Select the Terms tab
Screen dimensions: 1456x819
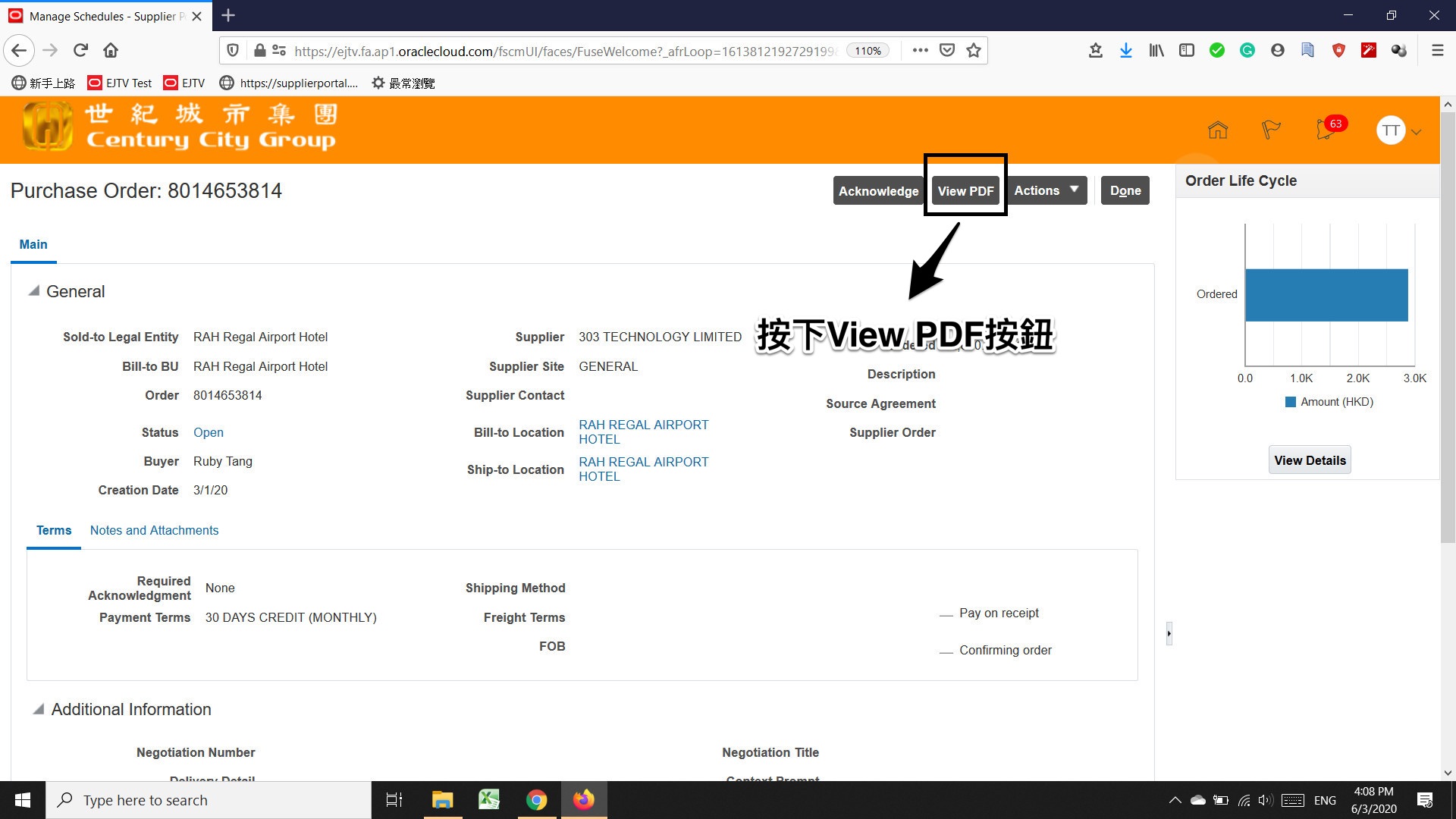(x=54, y=531)
